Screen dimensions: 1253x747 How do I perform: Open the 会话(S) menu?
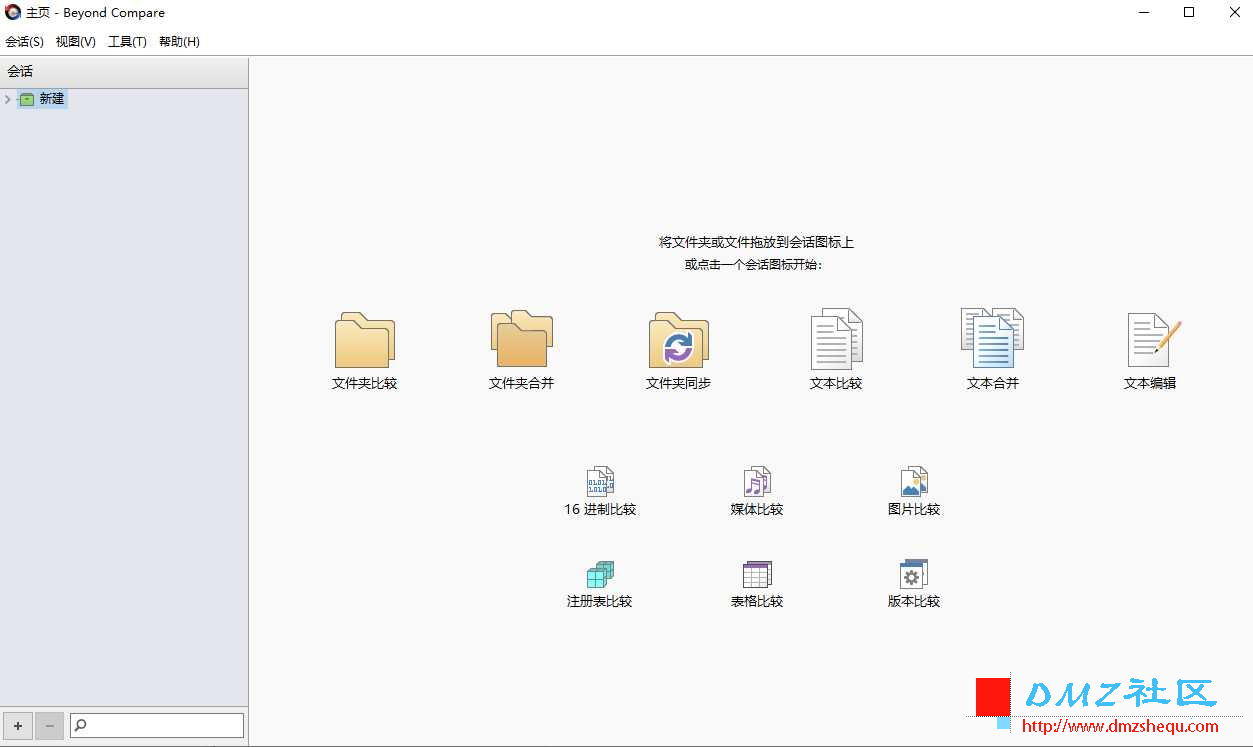pyautogui.click(x=24, y=42)
